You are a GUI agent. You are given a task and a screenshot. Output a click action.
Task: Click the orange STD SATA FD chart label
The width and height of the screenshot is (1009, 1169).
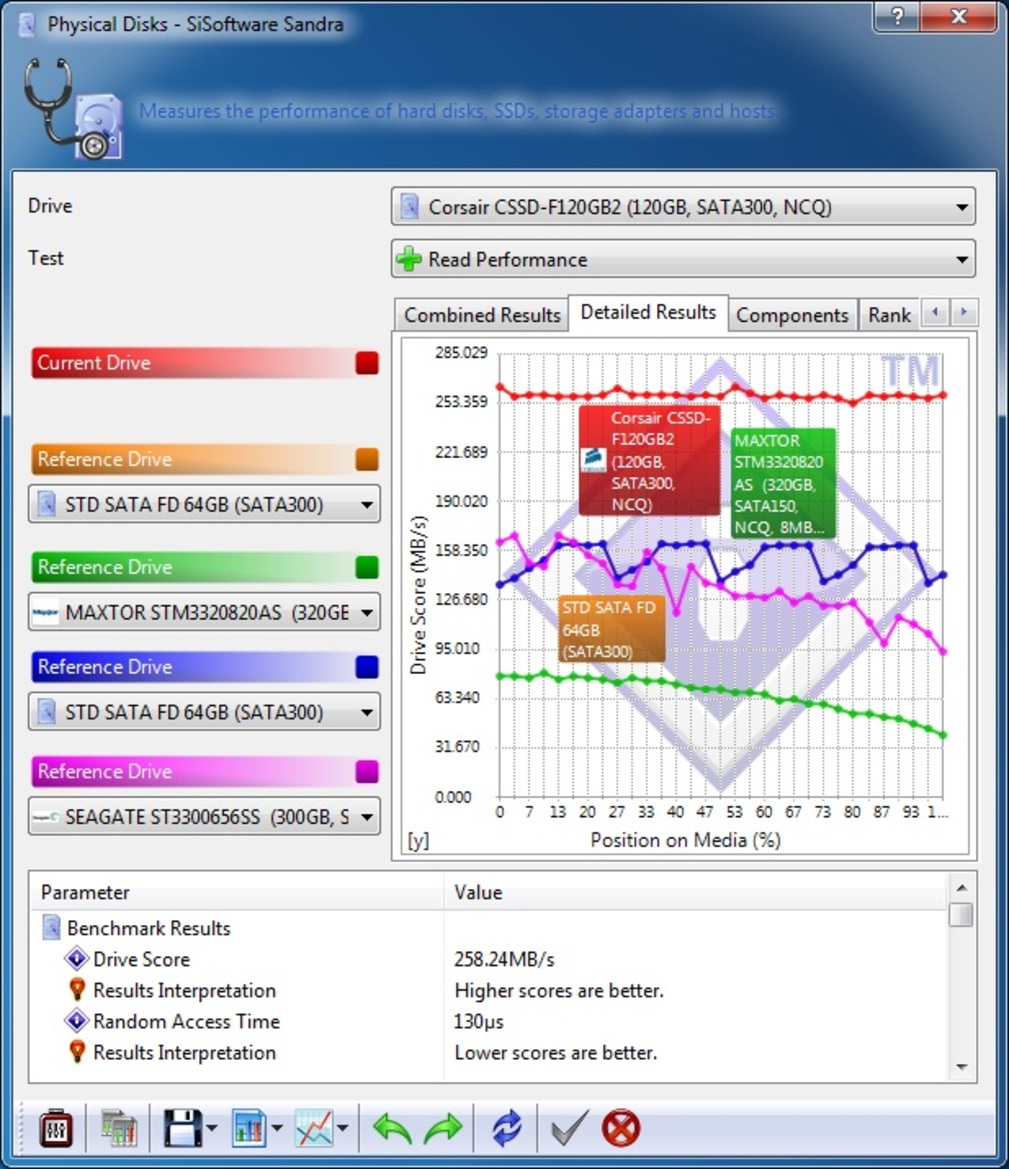coord(612,628)
